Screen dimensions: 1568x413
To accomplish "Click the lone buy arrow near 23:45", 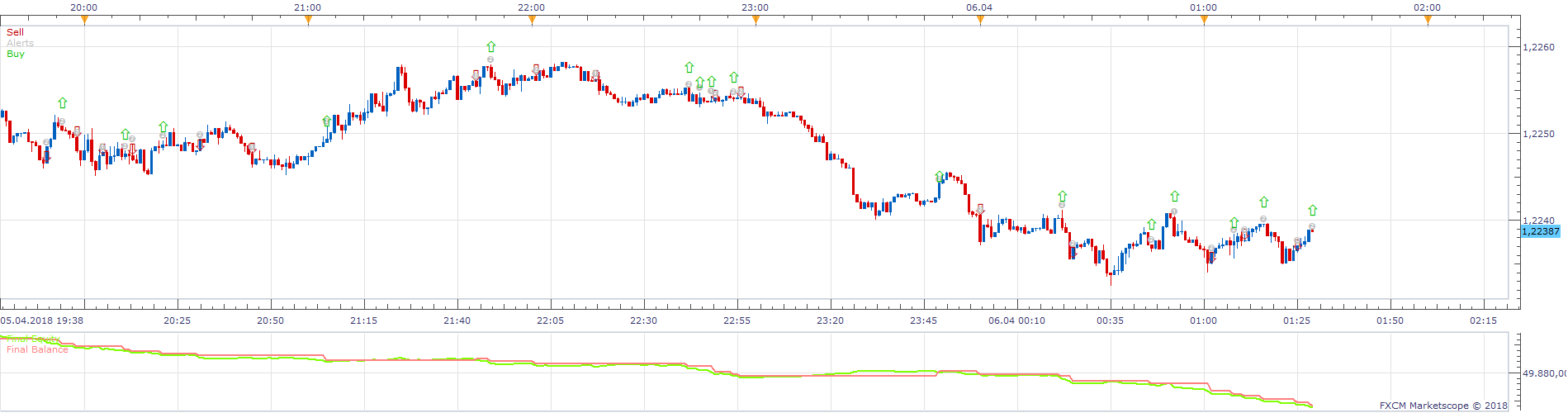I will 940,177.
